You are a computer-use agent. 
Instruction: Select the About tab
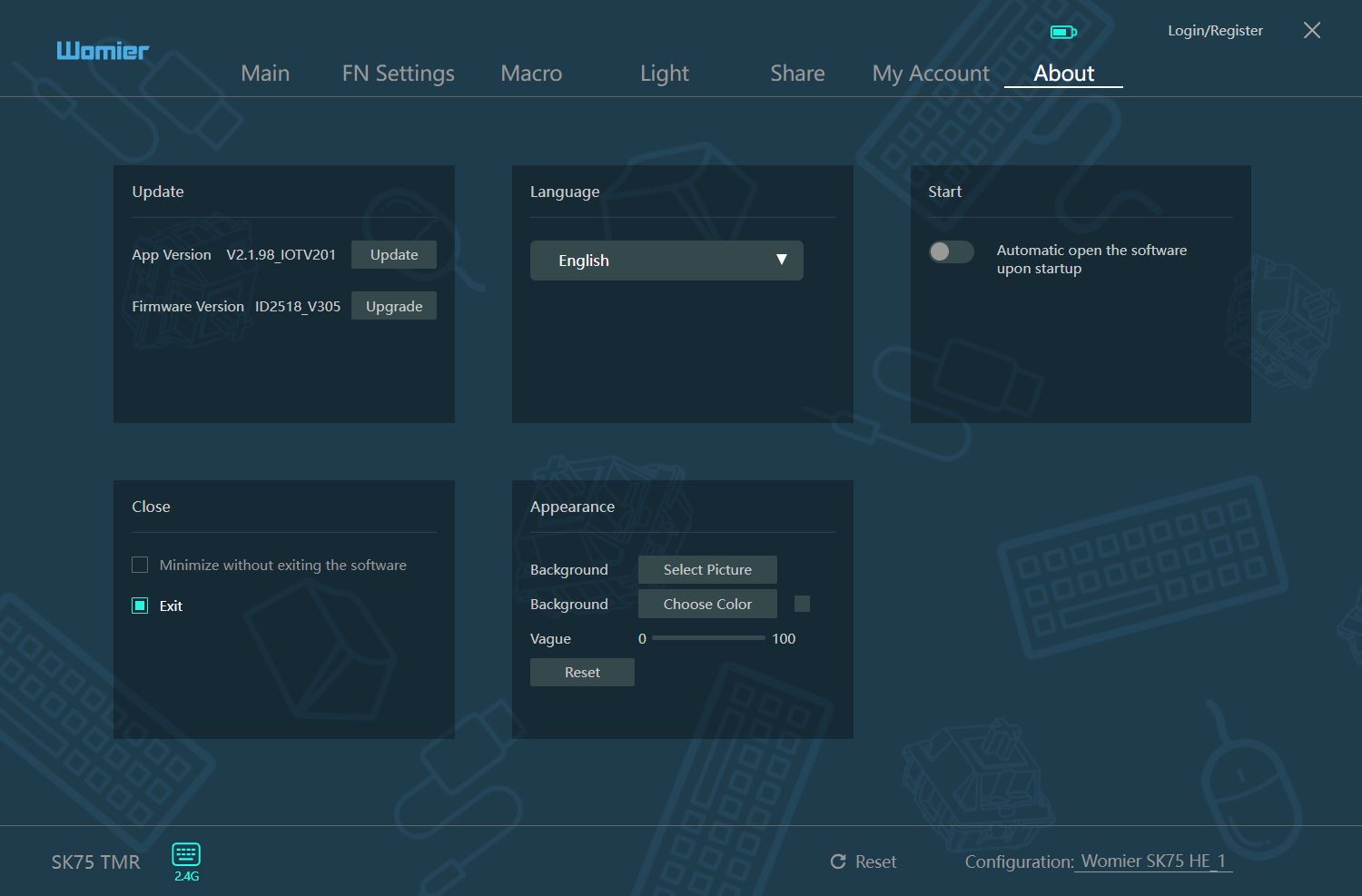(x=1064, y=74)
